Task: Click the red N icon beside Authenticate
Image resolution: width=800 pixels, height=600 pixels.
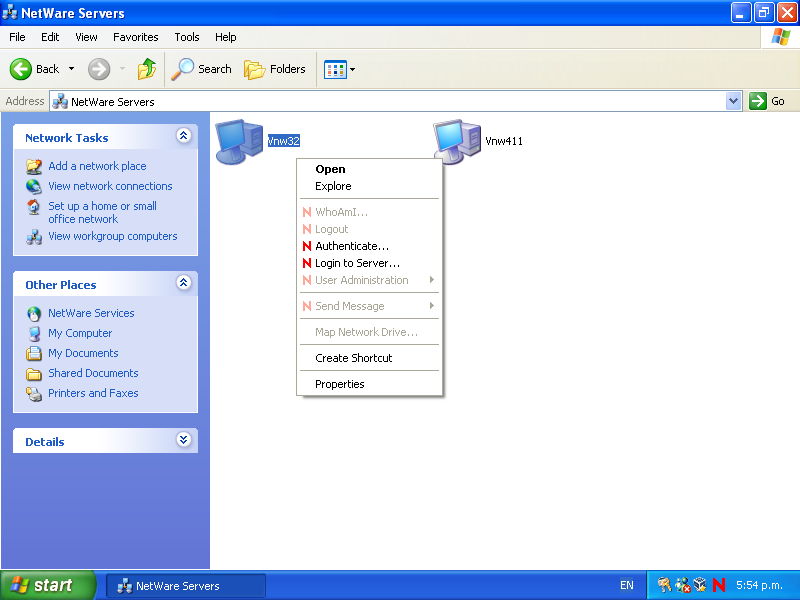Action: point(307,246)
